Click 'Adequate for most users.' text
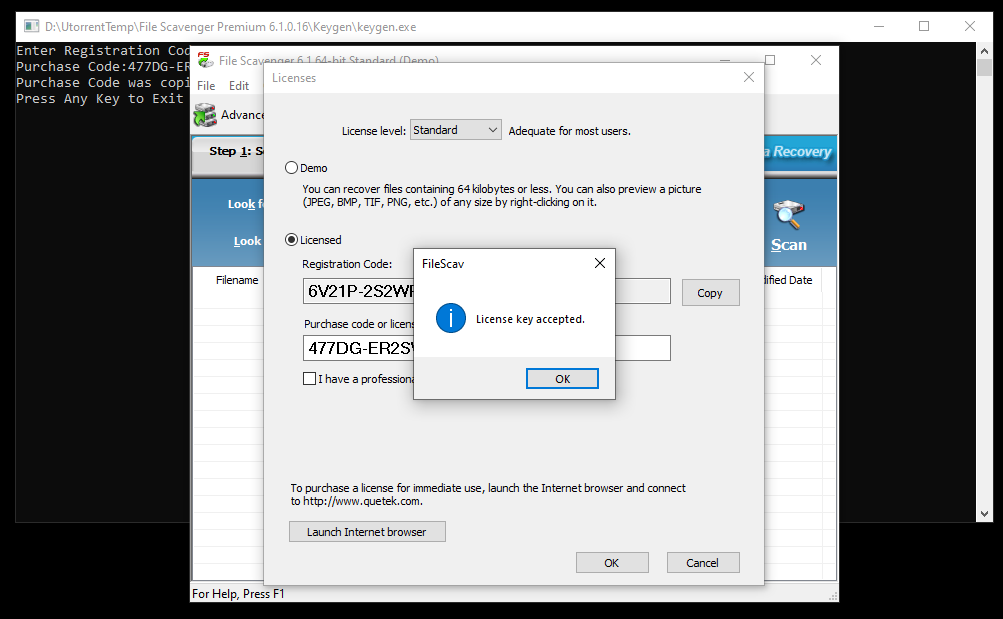The height and width of the screenshot is (619, 1003). [569, 131]
